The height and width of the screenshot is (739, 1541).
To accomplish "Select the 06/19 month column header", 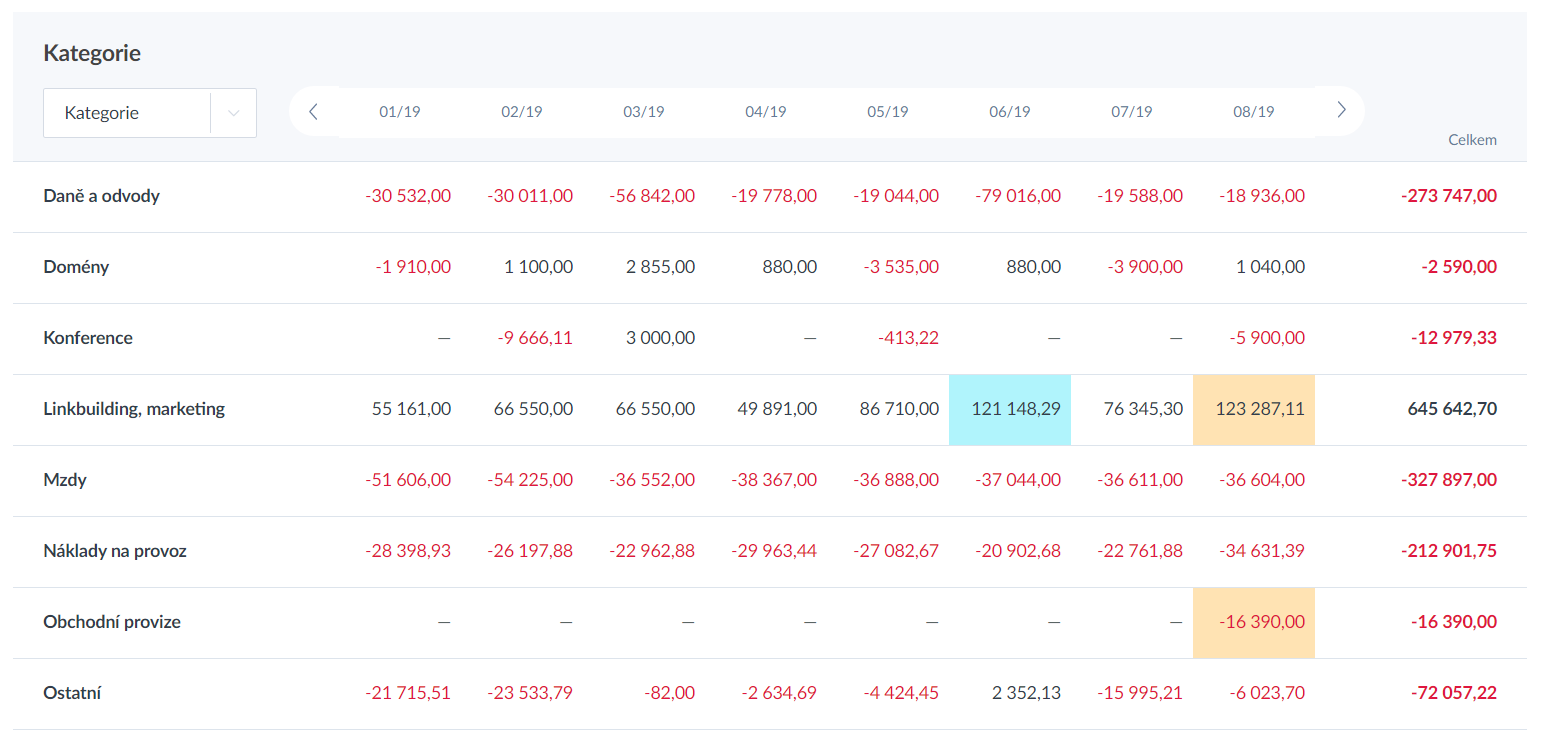I will click(x=1010, y=112).
